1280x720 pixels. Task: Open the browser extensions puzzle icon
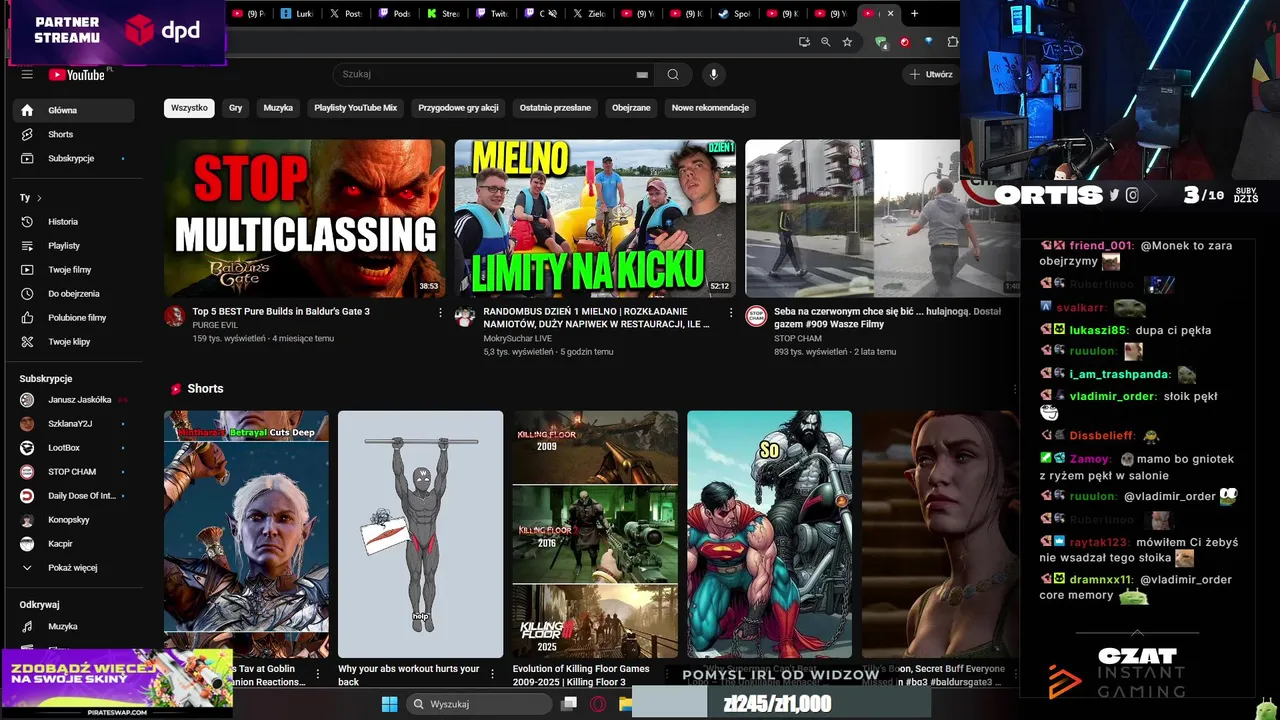pyautogui.click(x=952, y=42)
